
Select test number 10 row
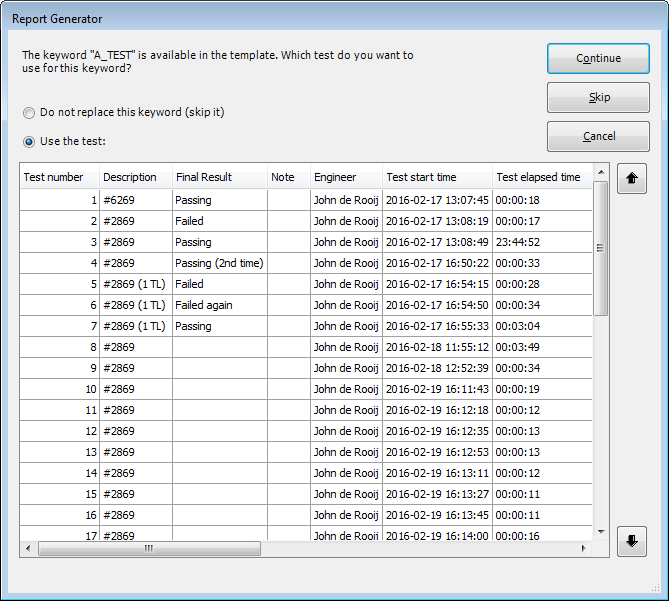pyautogui.click(x=306, y=389)
